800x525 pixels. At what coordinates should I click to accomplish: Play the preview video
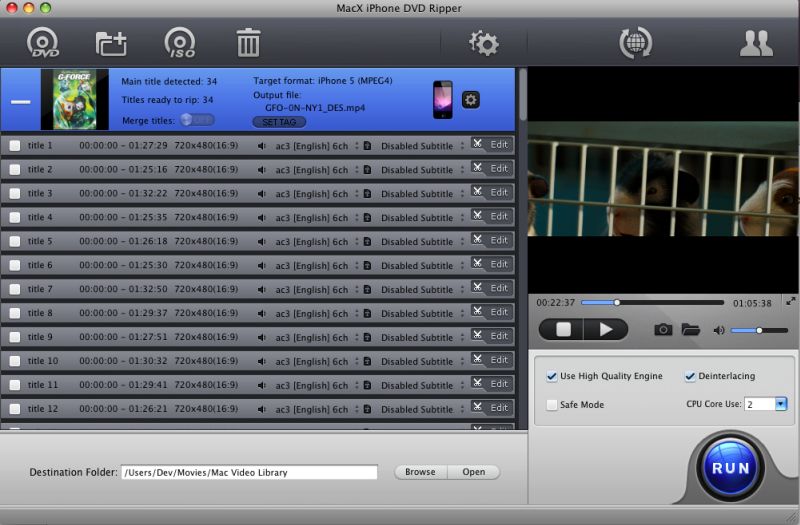point(606,330)
